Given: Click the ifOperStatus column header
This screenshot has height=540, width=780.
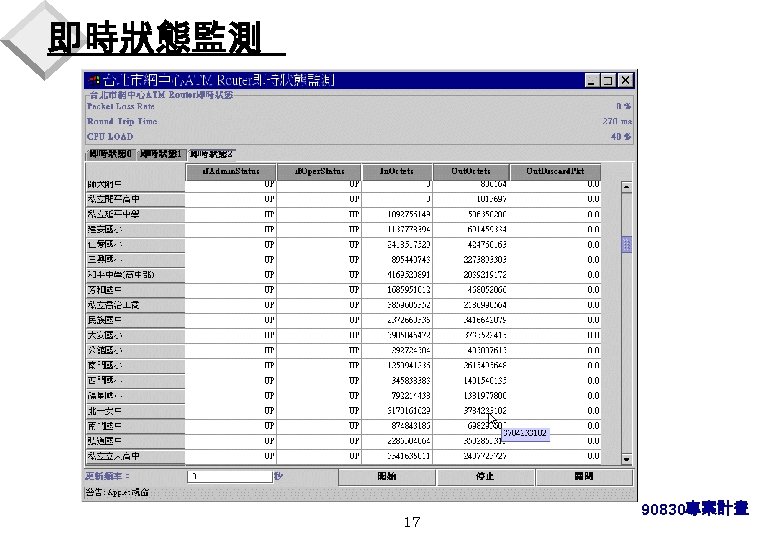Looking at the screenshot, I should [319, 172].
